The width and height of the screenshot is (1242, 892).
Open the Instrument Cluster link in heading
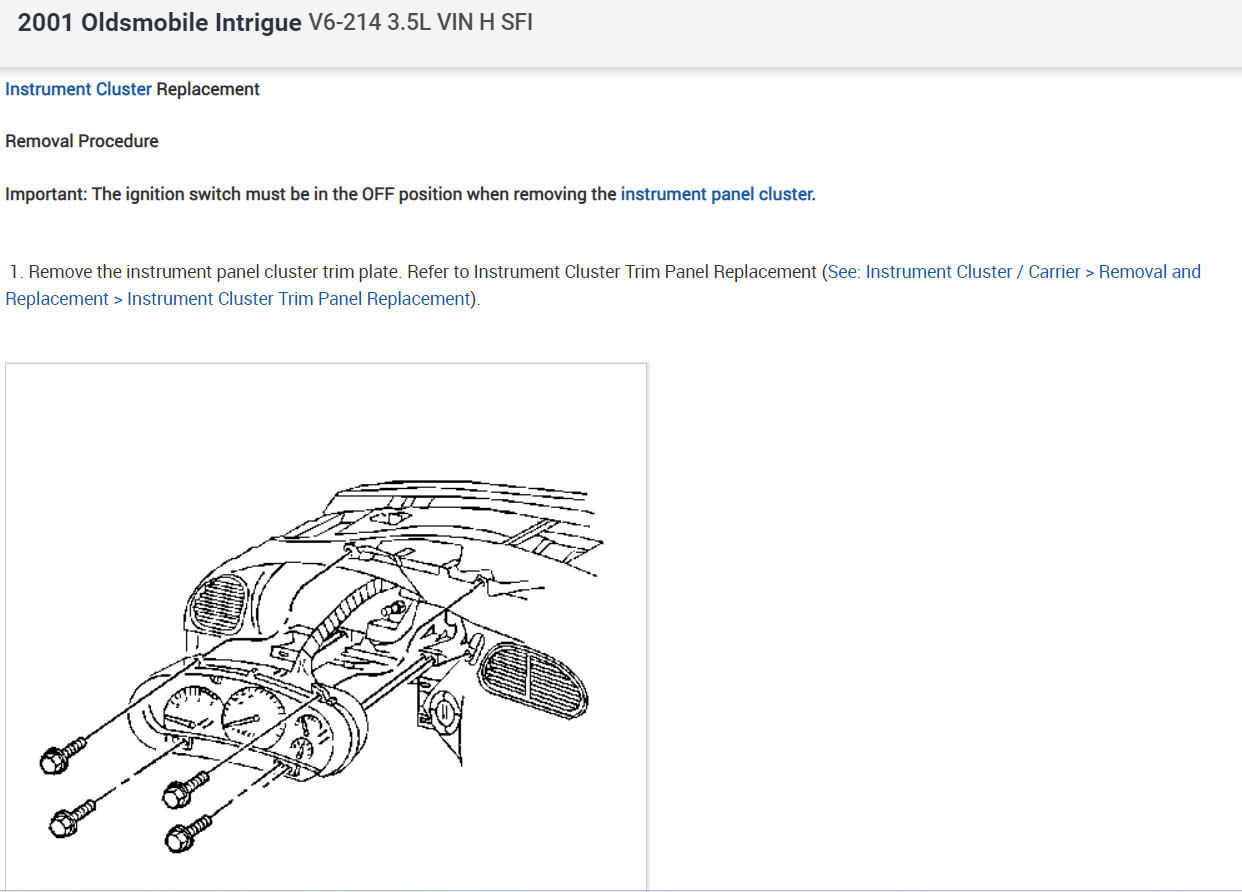(78, 89)
